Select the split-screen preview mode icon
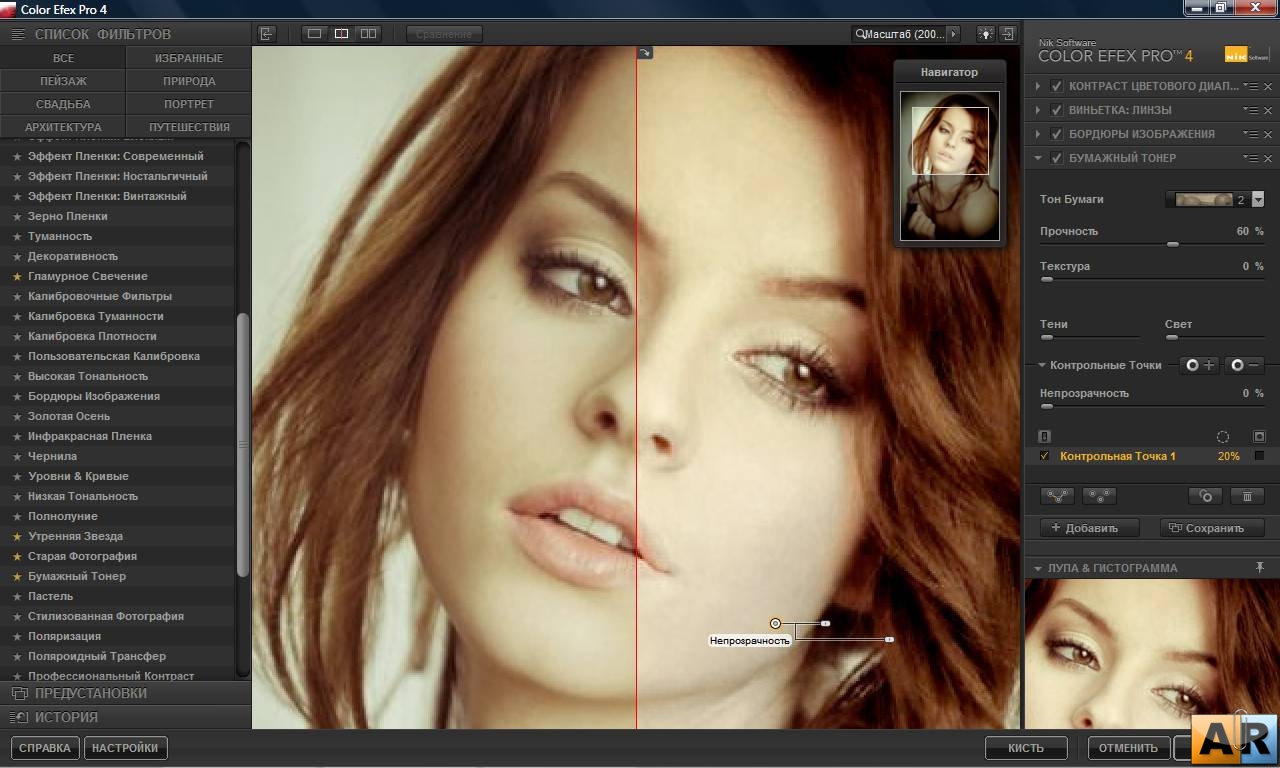Image resolution: width=1280 pixels, height=768 pixels. click(x=342, y=33)
